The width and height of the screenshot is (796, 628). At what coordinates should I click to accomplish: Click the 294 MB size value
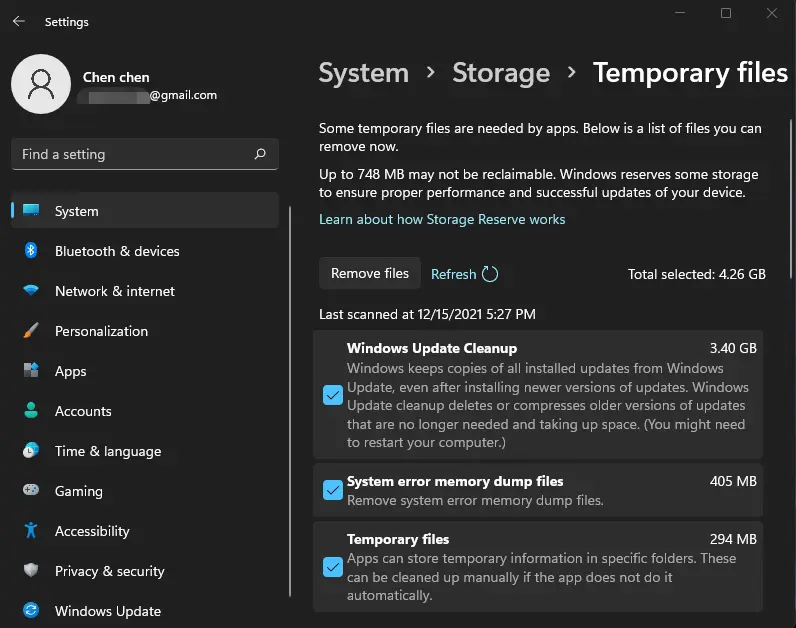(733, 539)
